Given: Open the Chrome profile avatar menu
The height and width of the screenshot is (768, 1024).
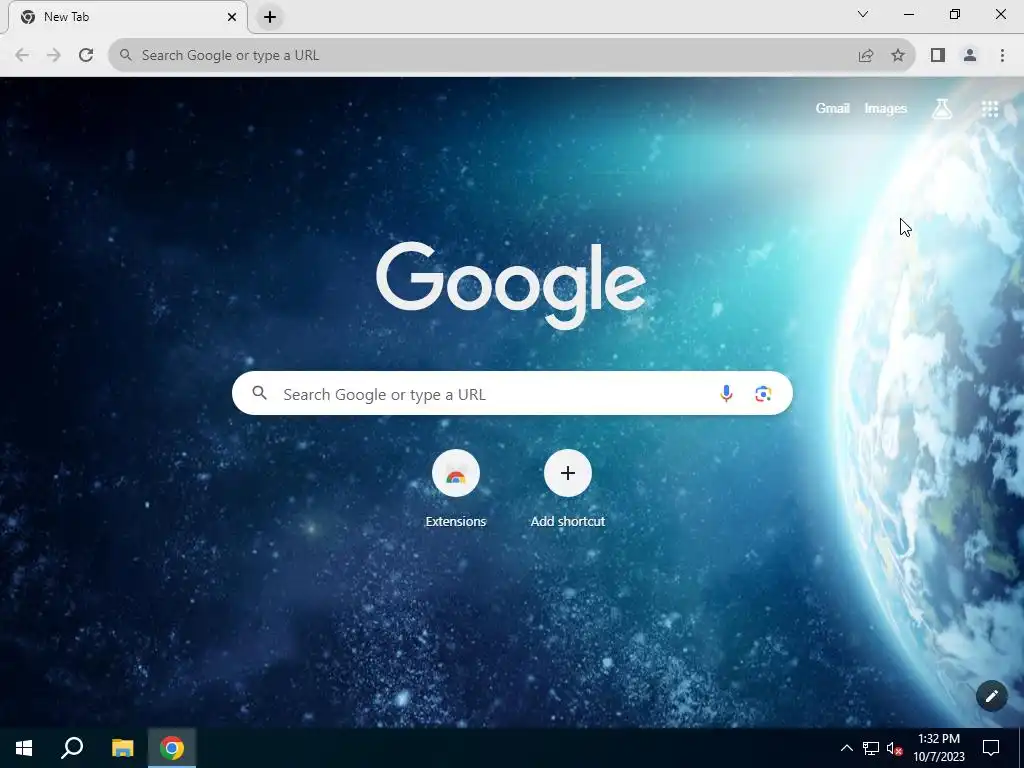Looking at the screenshot, I should (970, 56).
